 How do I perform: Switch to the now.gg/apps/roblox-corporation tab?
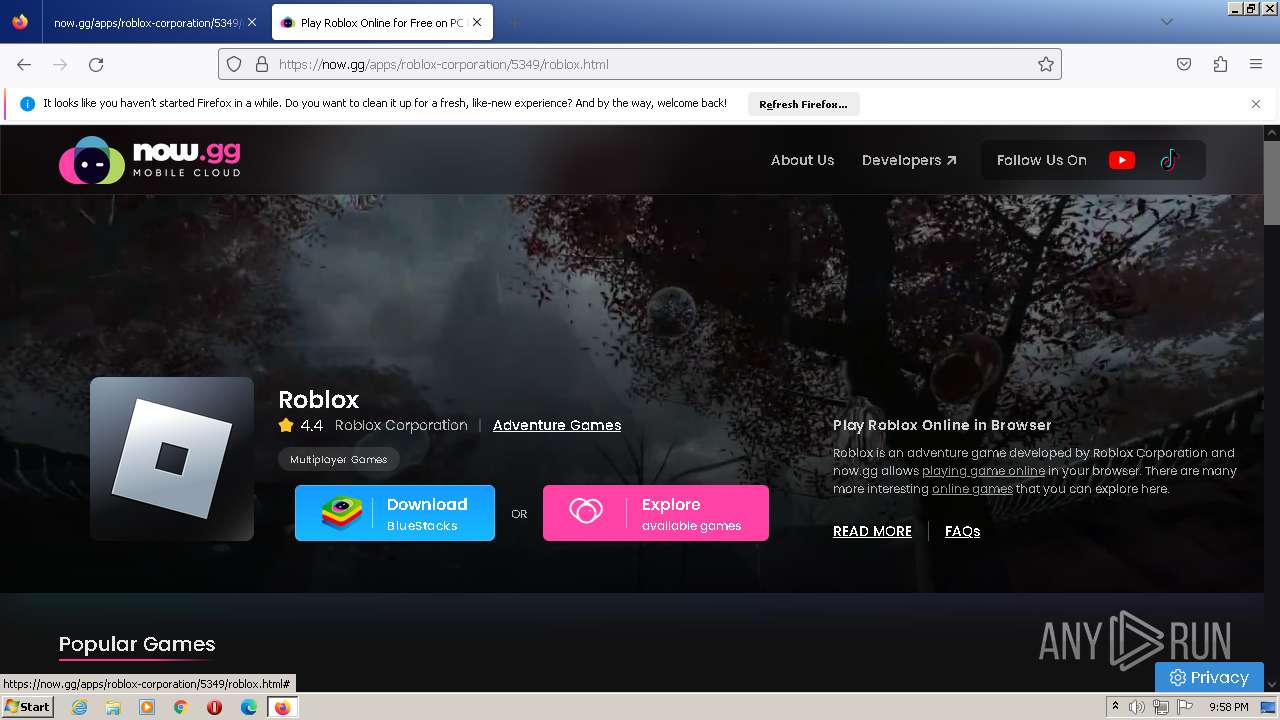(x=146, y=22)
